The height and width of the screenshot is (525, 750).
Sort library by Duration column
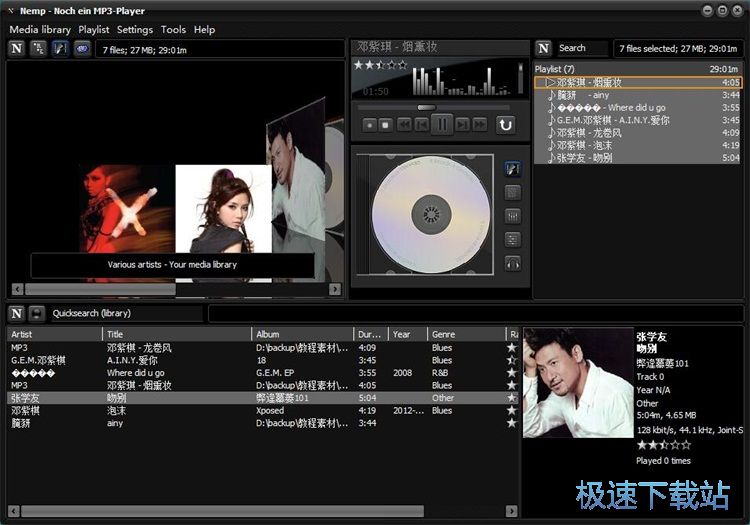click(371, 334)
